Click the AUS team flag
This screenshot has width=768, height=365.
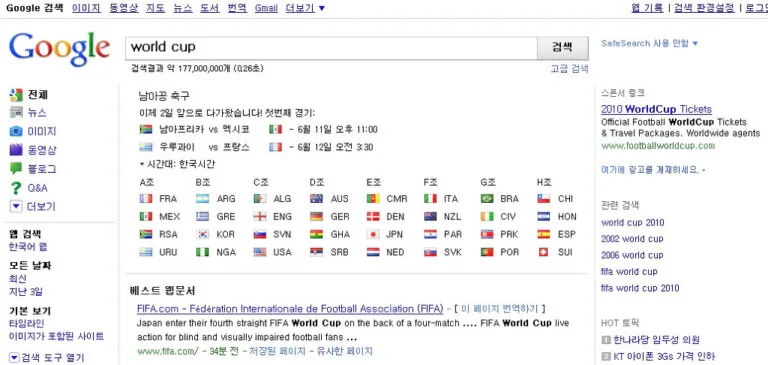[316, 199]
